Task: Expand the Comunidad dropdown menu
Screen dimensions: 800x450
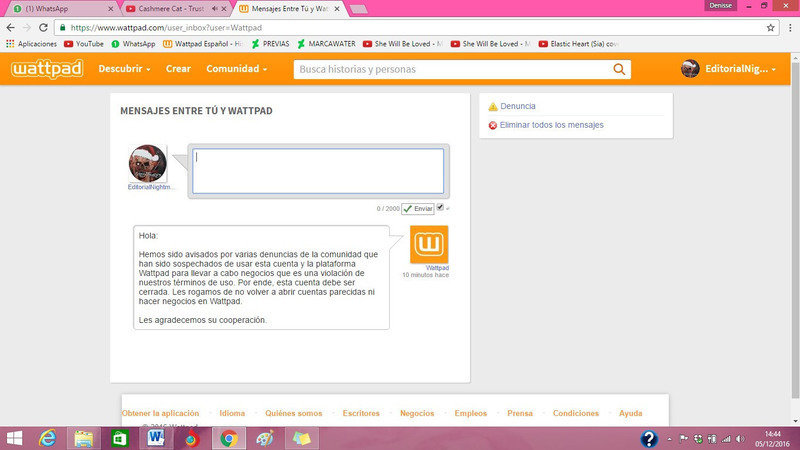Action: click(236, 69)
